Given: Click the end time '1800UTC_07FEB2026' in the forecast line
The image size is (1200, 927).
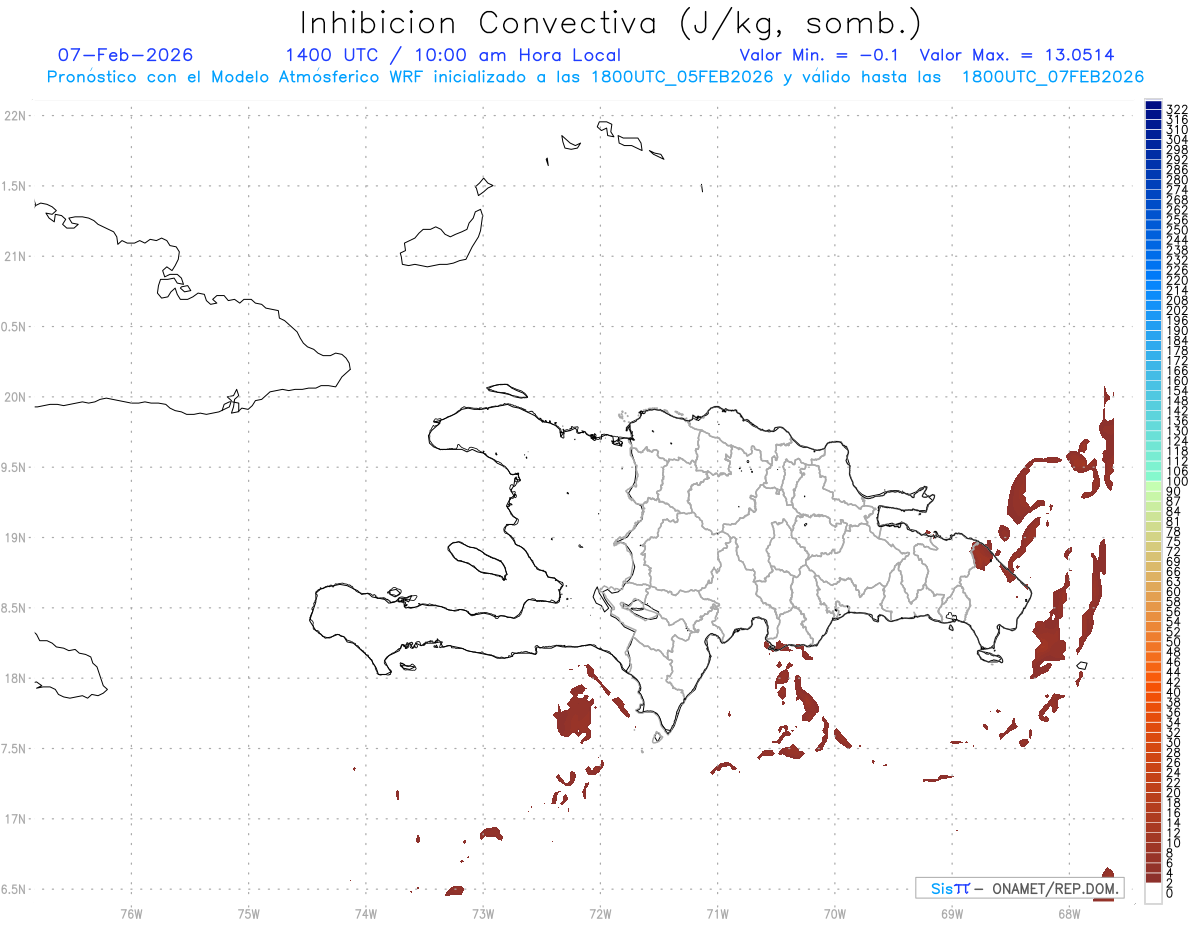Looking at the screenshot, I should coord(1053,77).
